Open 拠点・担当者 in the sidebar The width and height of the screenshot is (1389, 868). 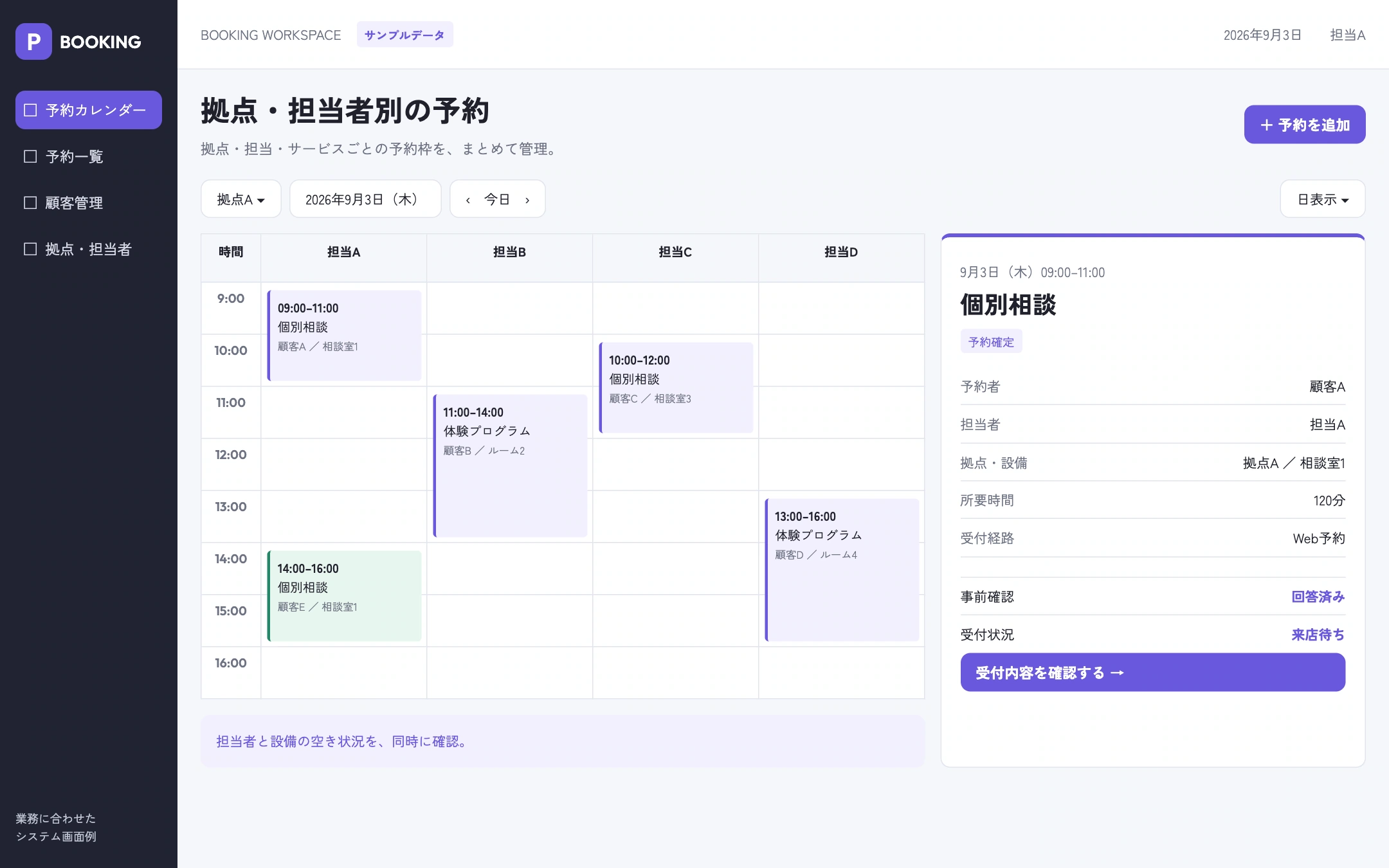[89, 249]
